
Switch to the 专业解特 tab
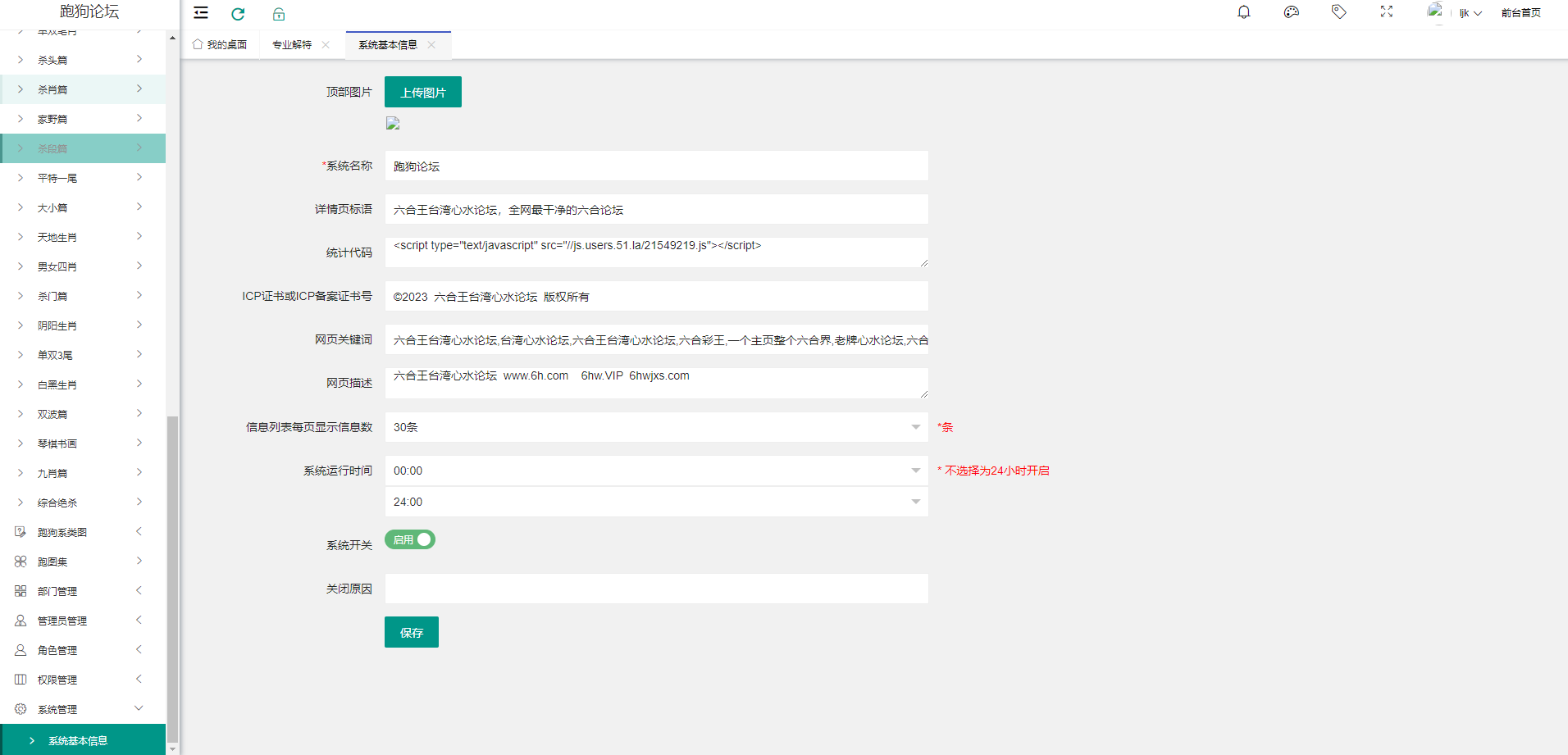292,45
